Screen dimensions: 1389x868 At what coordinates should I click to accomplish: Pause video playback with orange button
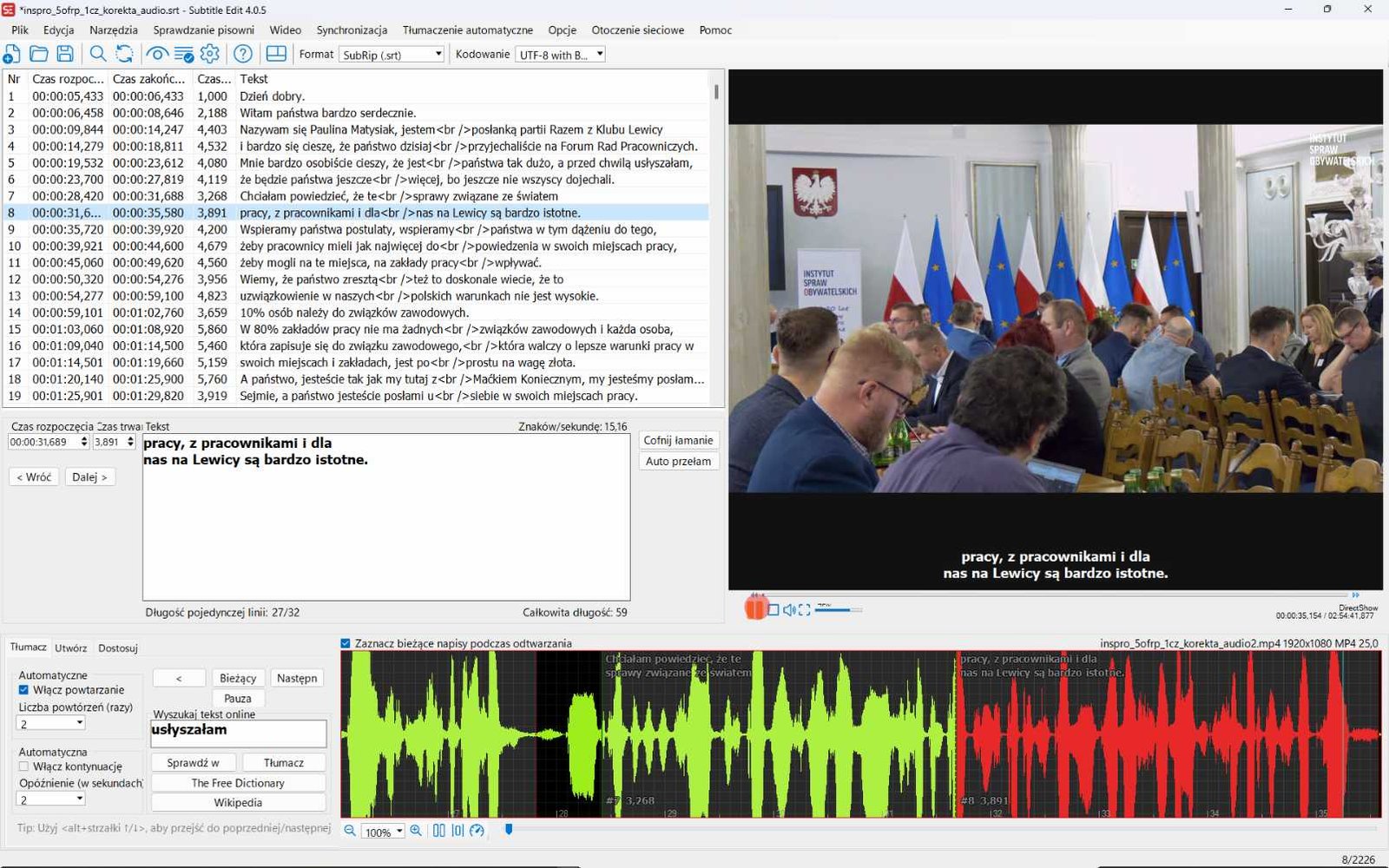tap(755, 608)
